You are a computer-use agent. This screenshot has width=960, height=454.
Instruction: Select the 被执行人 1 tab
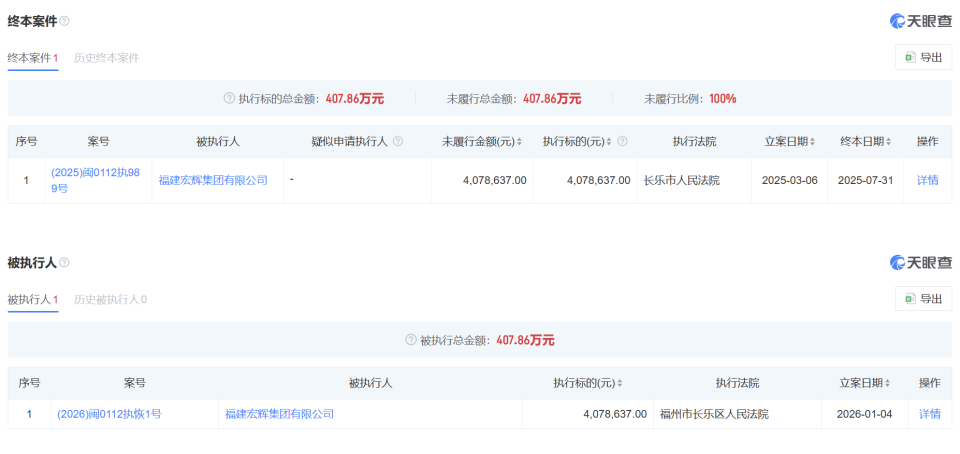pyautogui.click(x=33, y=300)
